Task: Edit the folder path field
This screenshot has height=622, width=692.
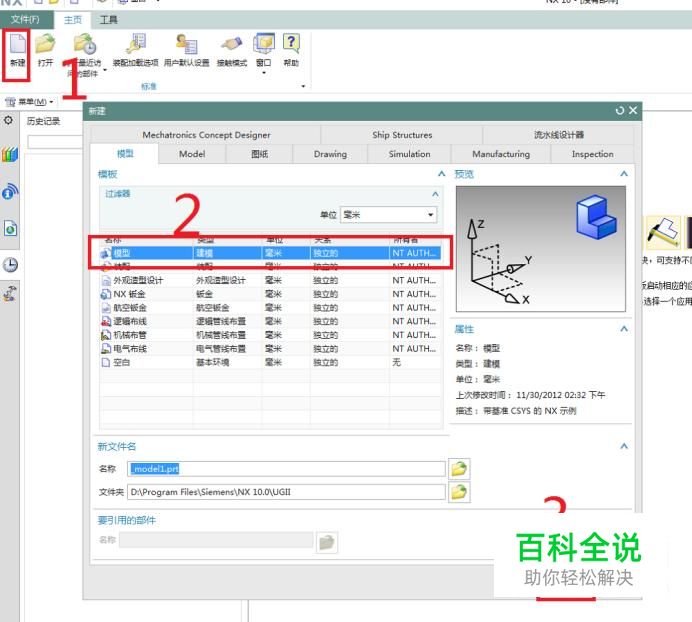Action: coord(286,492)
